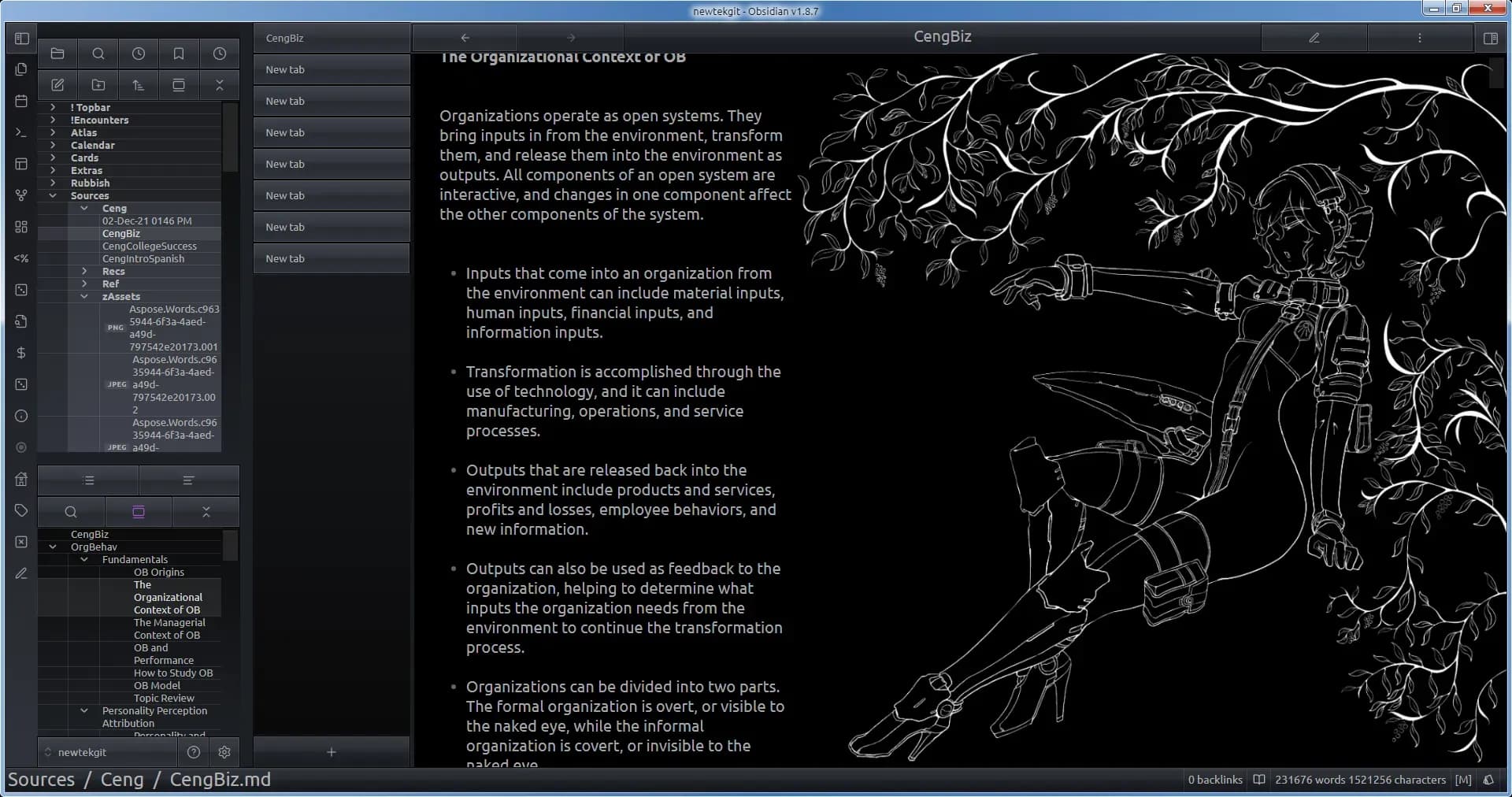Screen dimensions: 1512x797
Task: Toggle the reading view book icon in status bar
Action: 1259,780
